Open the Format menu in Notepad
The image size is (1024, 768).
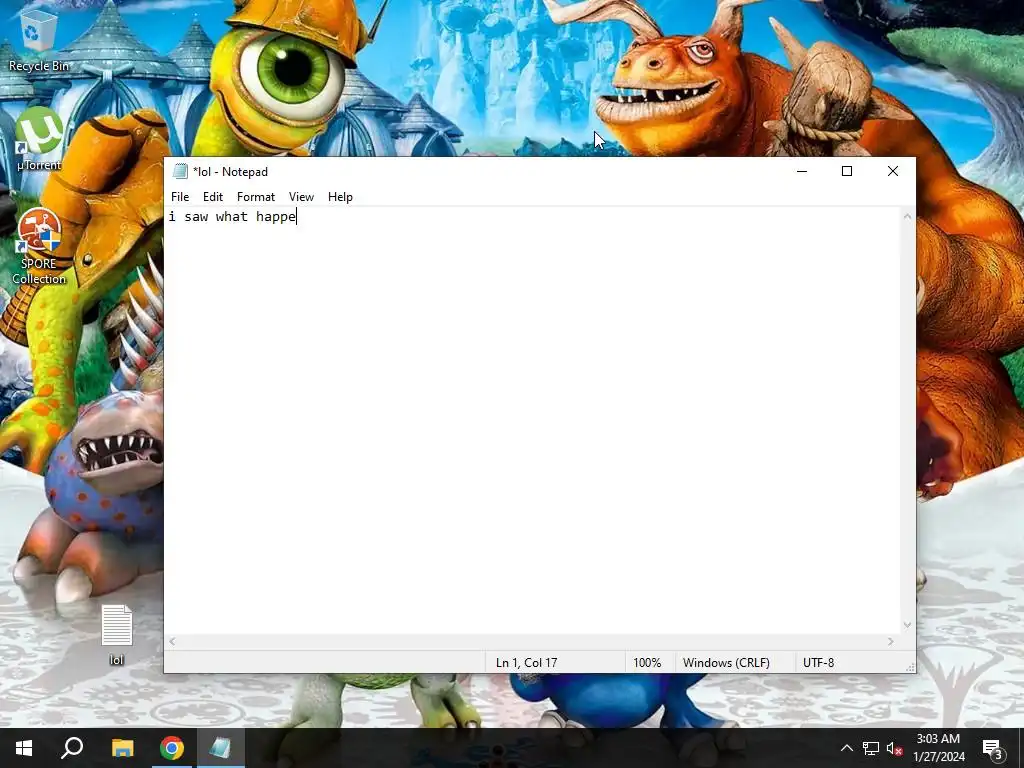255,197
